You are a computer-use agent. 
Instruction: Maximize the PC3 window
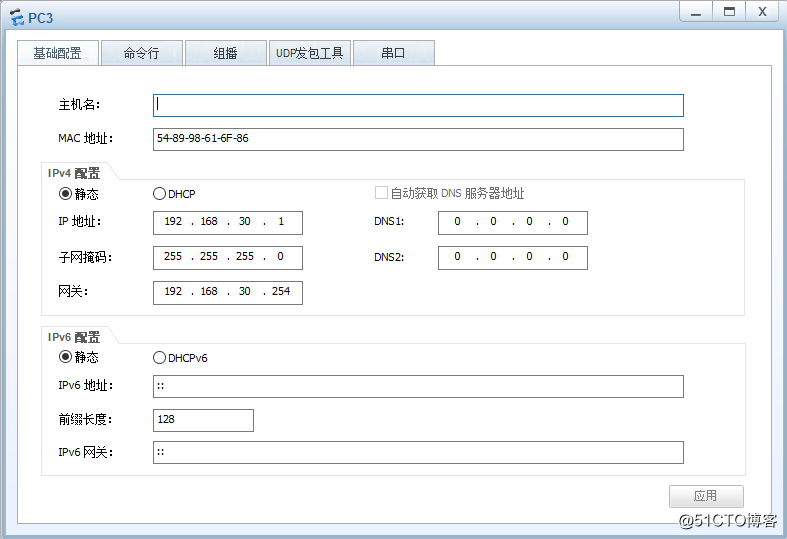click(729, 12)
